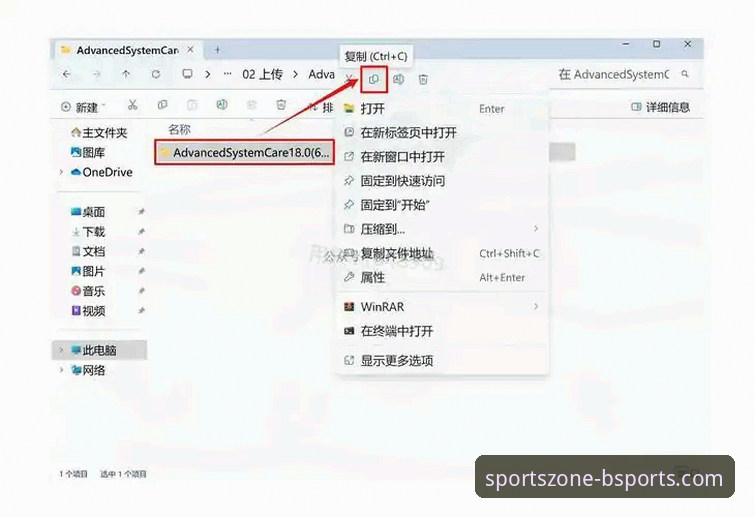Click the Adva breadcrumb segment
The width and height of the screenshot is (754, 517).
322,74
